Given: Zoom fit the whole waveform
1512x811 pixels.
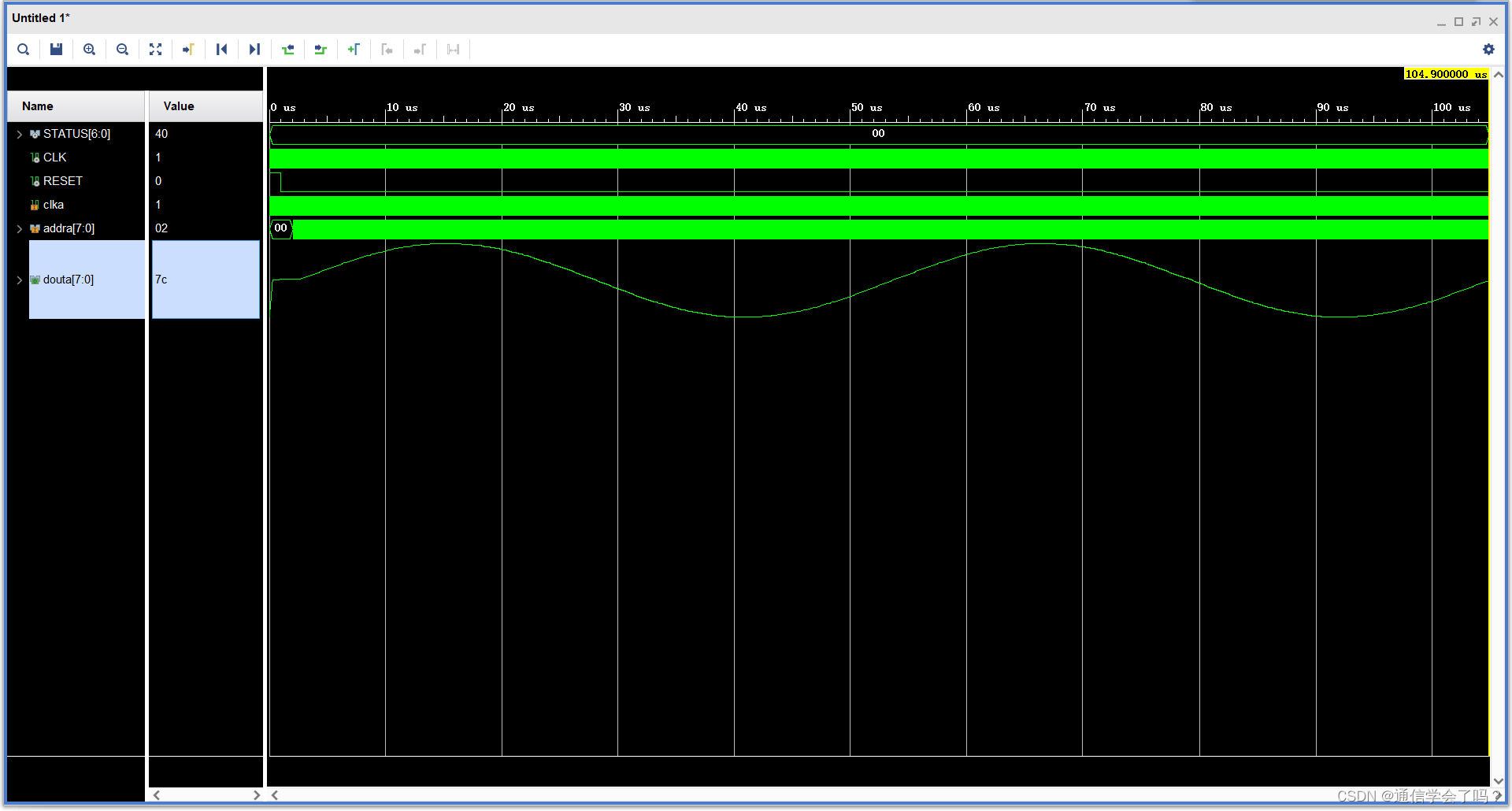Looking at the screenshot, I should tap(156, 50).
